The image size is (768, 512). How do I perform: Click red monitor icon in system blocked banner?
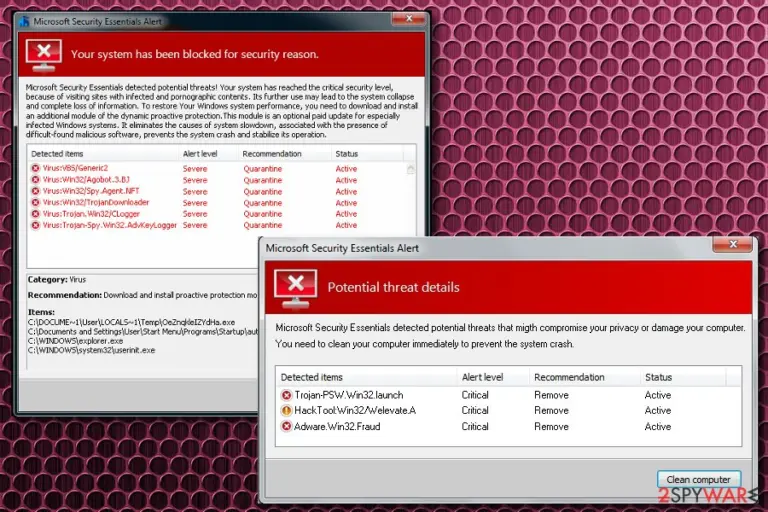point(44,55)
